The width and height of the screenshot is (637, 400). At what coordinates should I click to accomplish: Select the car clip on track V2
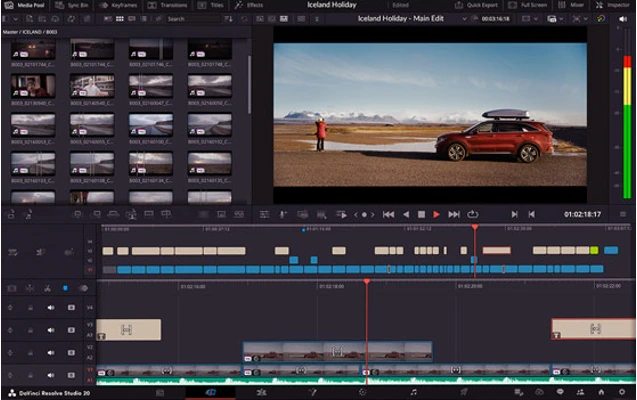(337, 352)
